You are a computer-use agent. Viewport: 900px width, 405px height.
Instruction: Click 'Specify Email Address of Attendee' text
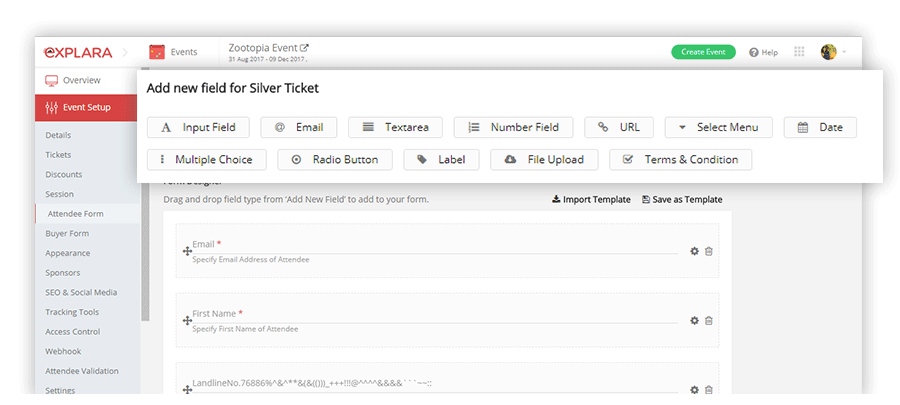click(x=251, y=260)
